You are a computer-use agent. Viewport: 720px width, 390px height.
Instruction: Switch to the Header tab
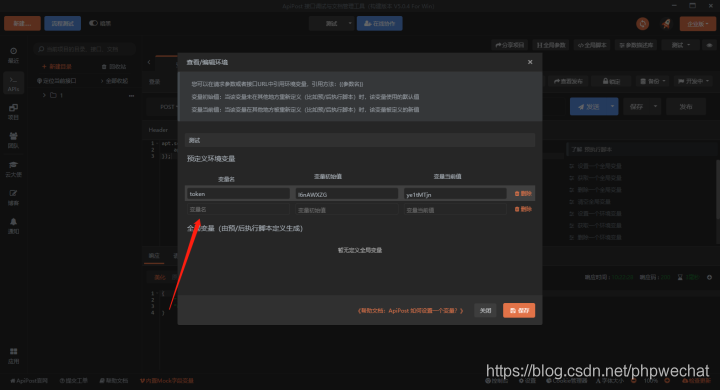click(158, 130)
